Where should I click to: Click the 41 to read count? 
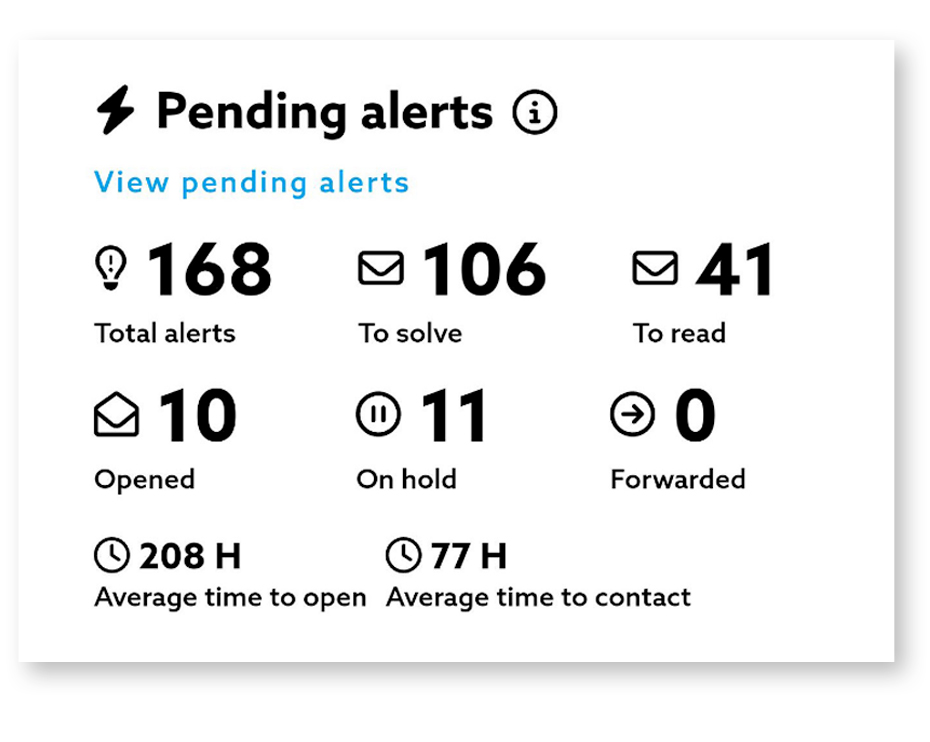[x=735, y=269]
